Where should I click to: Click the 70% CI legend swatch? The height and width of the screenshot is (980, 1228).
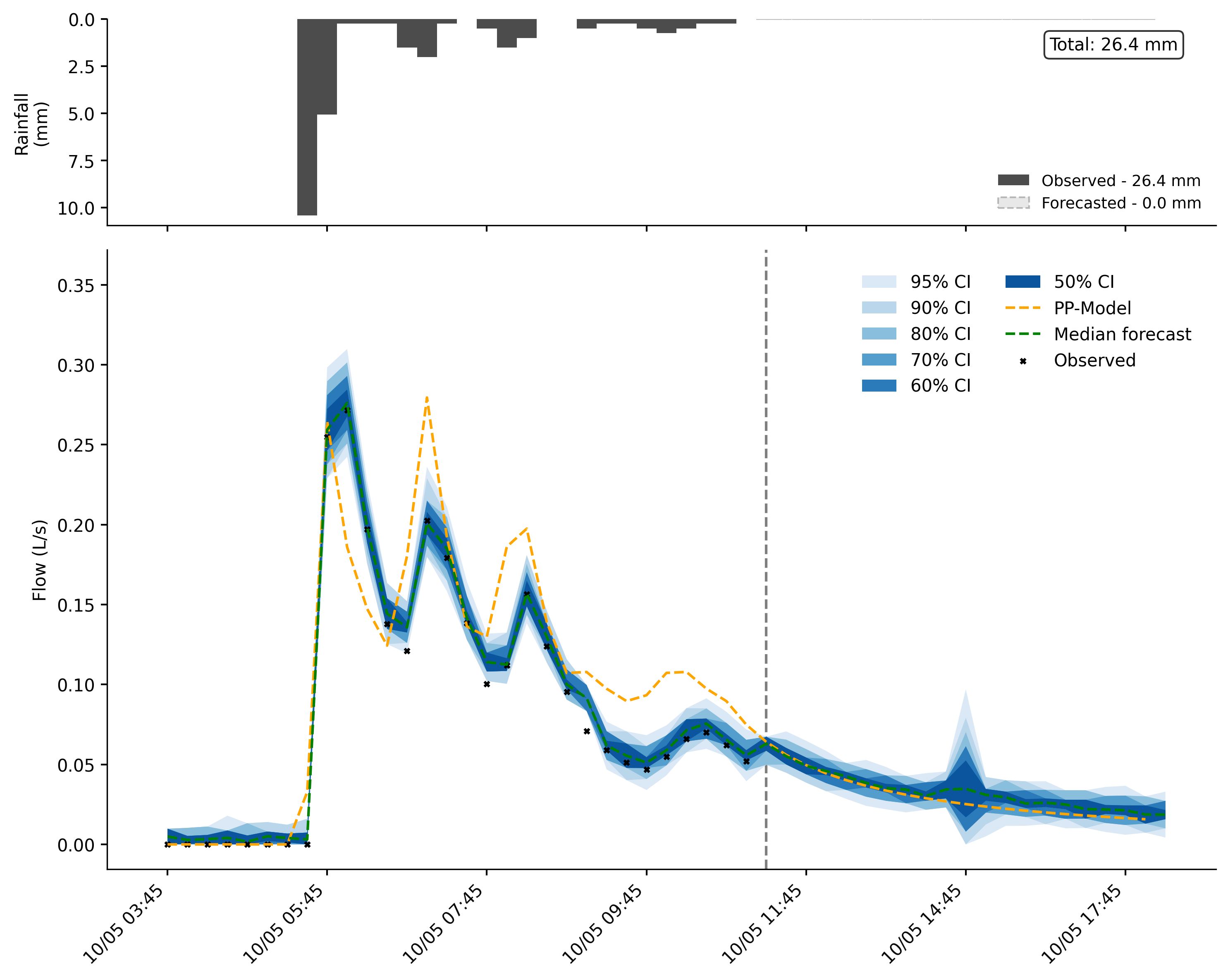coord(879,359)
